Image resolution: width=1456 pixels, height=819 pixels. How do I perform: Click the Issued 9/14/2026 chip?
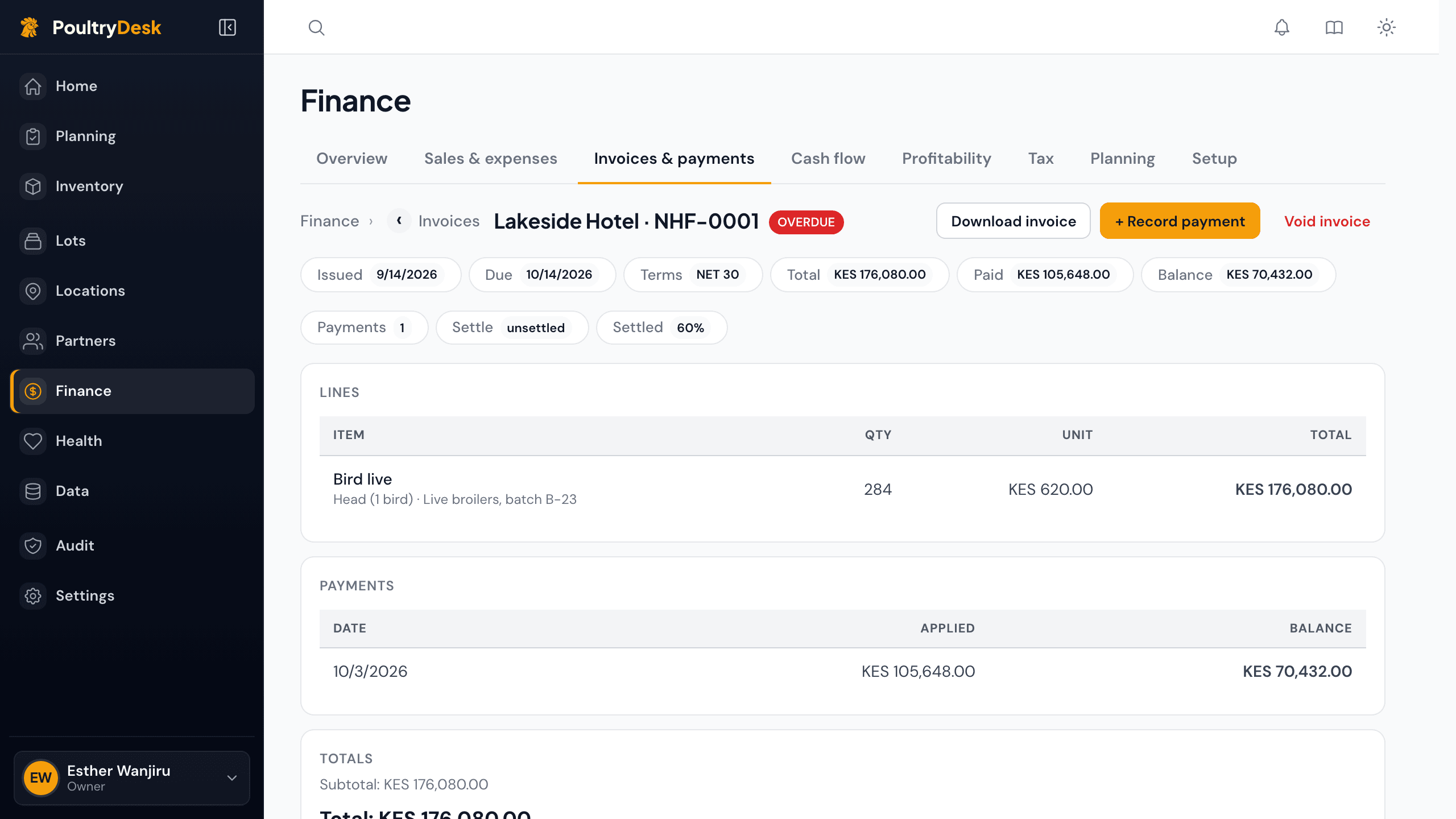(x=380, y=275)
